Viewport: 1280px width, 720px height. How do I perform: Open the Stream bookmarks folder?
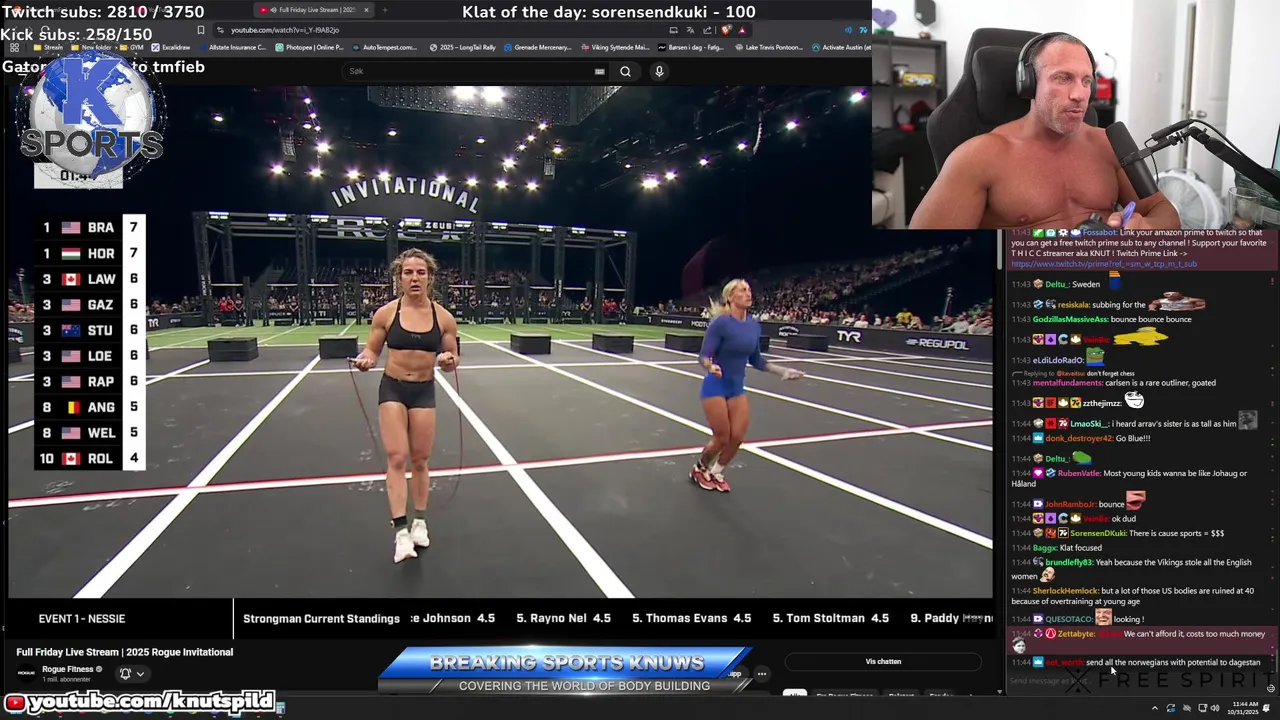pyautogui.click(x=50, y=47)
